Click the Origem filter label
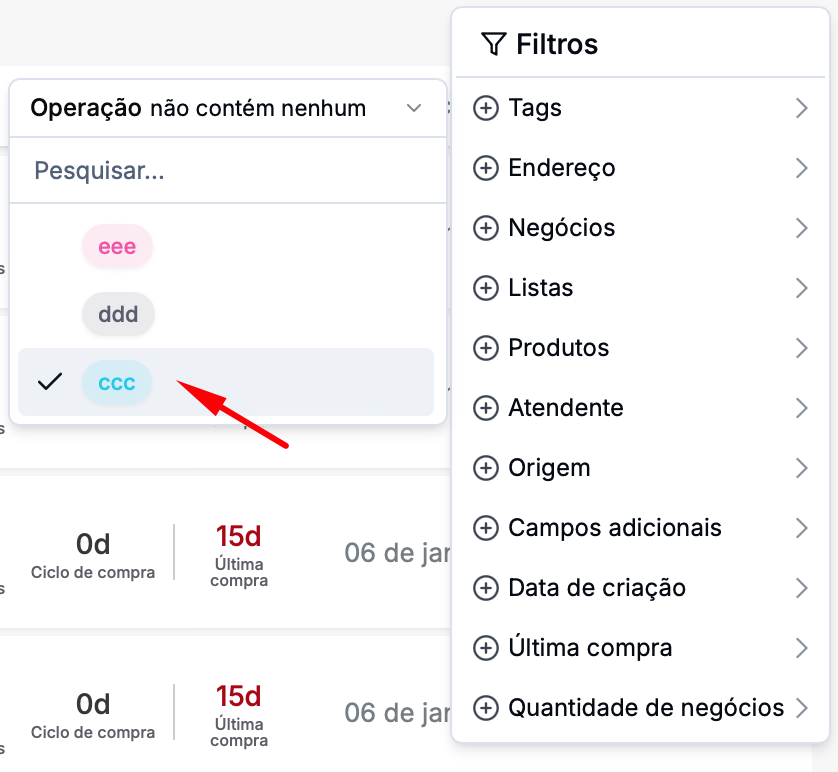This screenshot has width=838, height=772. pyautogui.click(x=549, y=468)
